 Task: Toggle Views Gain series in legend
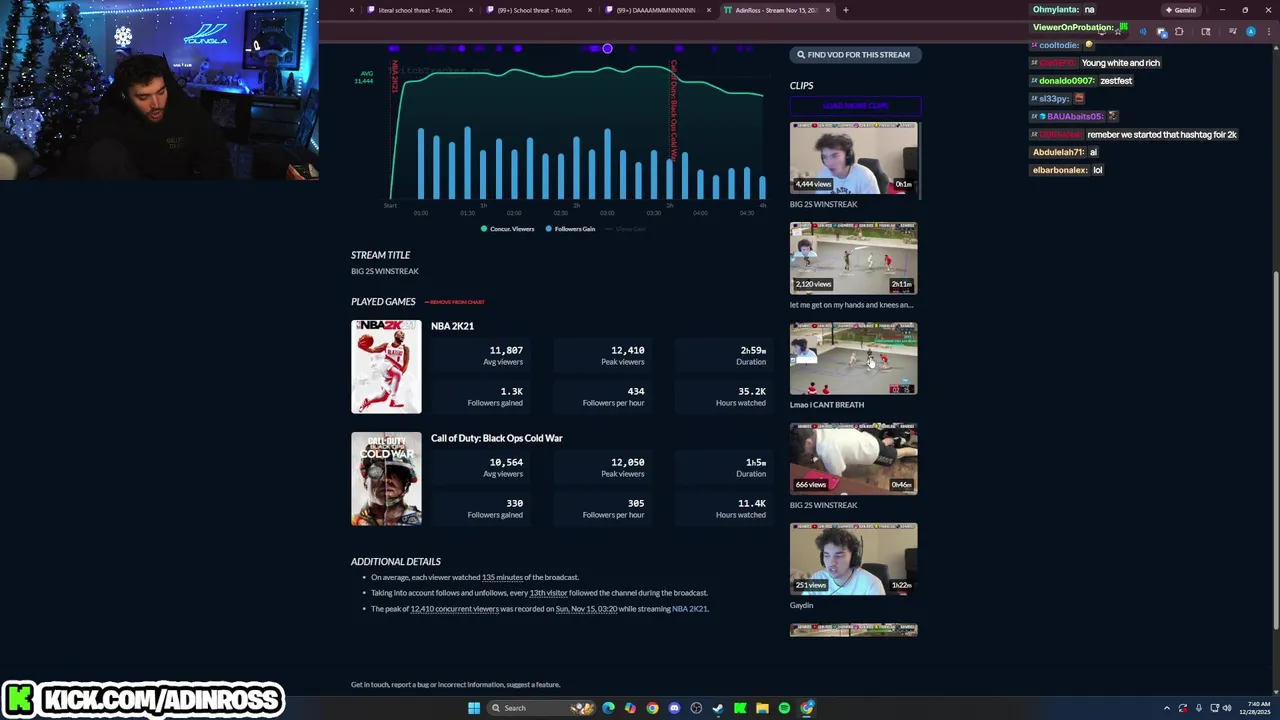pyautogui.click(x=626, y=229)
